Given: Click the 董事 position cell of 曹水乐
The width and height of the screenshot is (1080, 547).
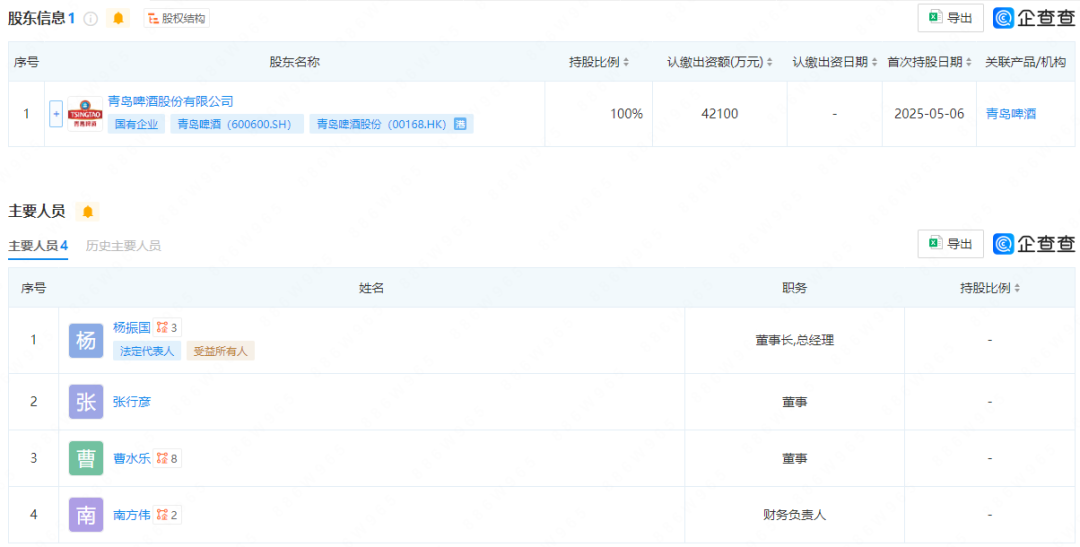Looking at the screenshot, I should pyautogui.click(x=795, y=458).
